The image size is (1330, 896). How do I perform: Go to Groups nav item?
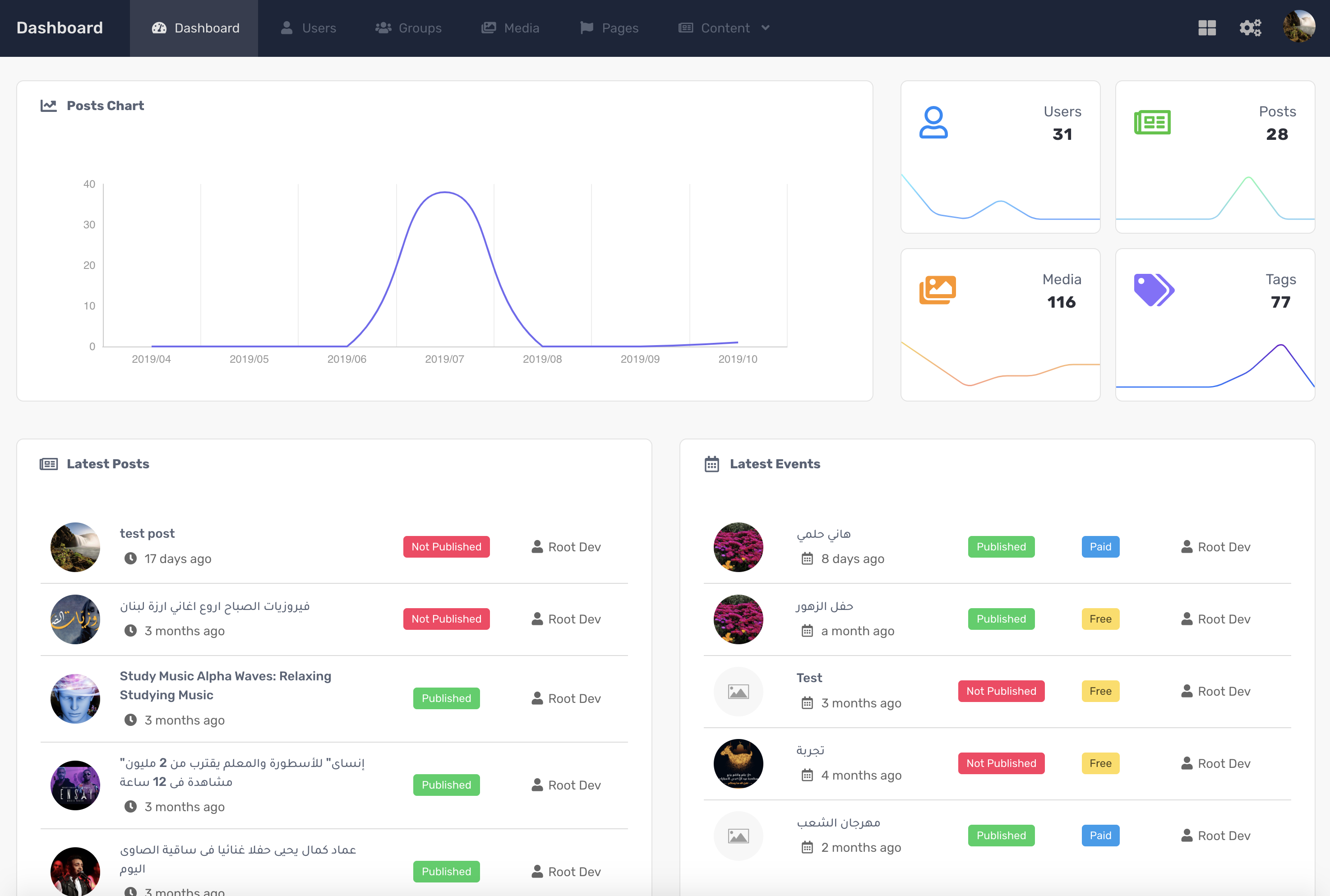pyautogui.click(x=408, y=28)
